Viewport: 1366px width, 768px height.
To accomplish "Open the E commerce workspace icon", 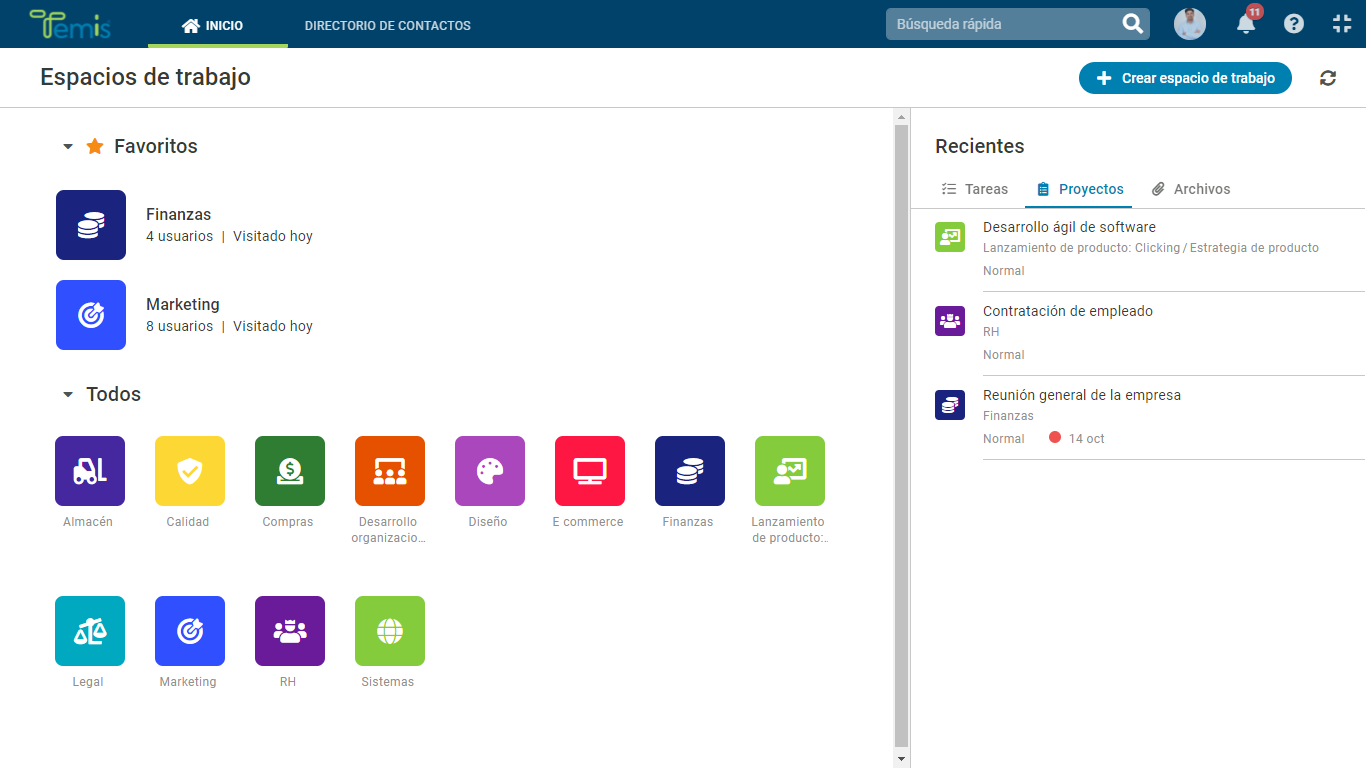I will coord(590,471).
